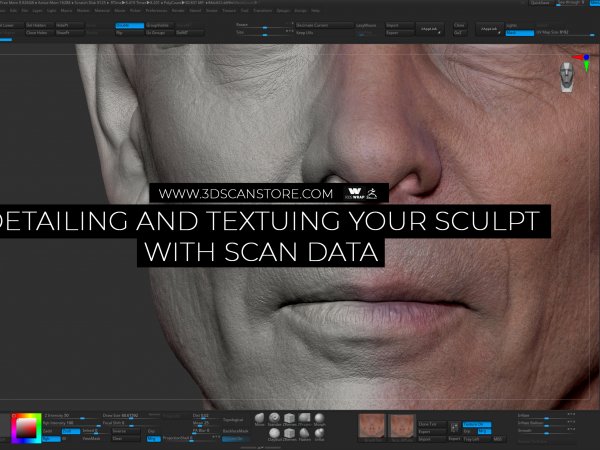
Task: Toggle the BackfaceMask option
Action: tap(235, 431)
